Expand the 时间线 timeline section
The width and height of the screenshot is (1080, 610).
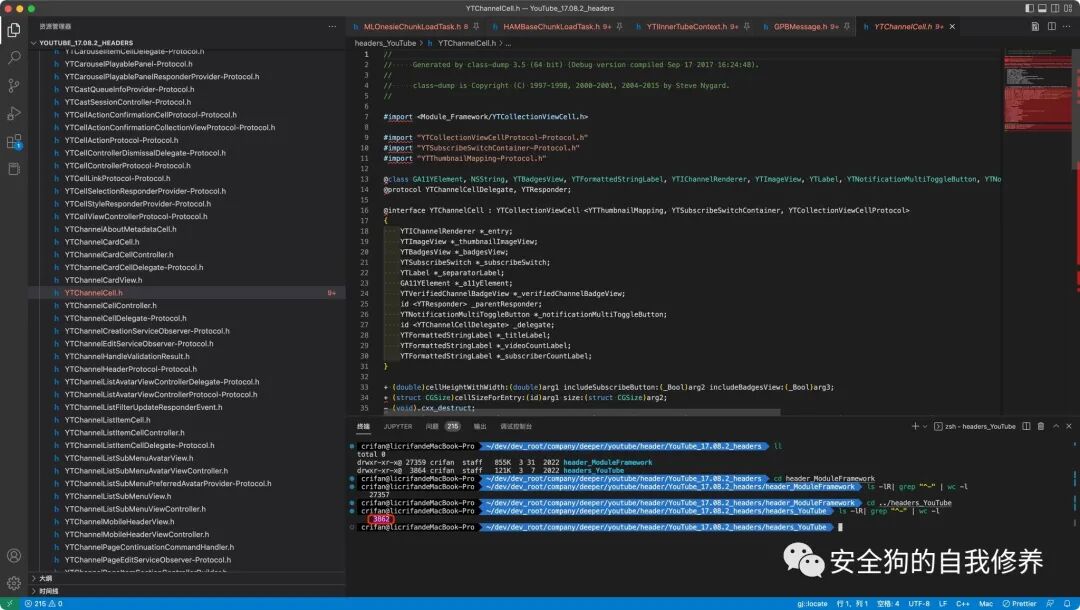coord(186,591)
